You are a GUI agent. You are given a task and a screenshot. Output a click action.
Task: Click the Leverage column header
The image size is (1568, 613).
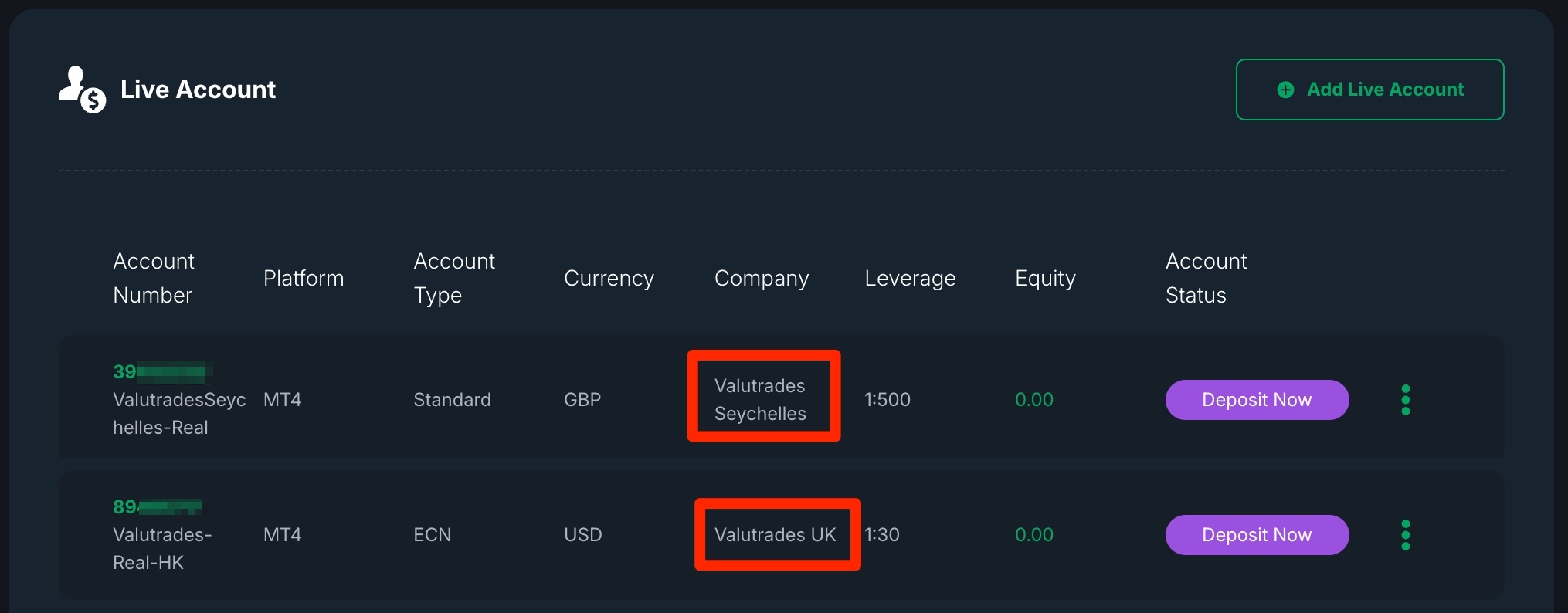(910, 278)
